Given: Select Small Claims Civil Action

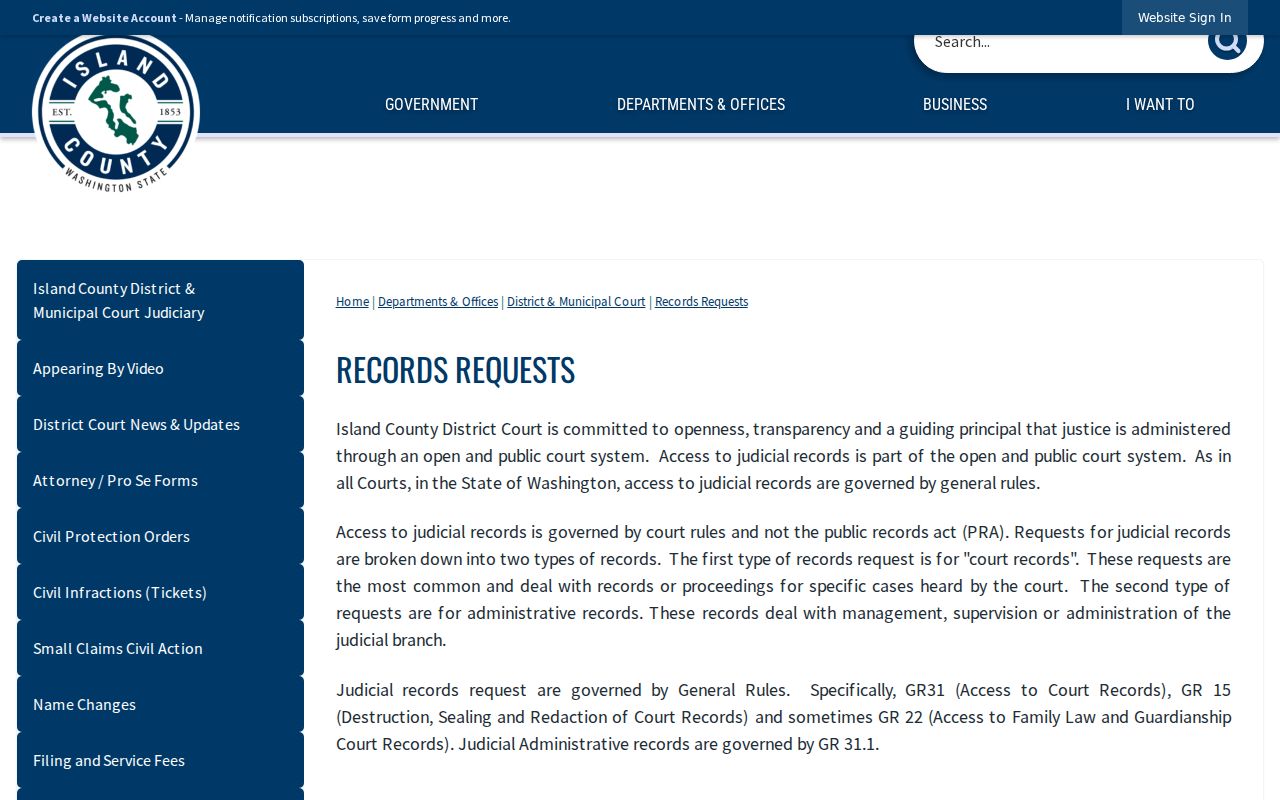Looking at the screenshot, I should 160,648.
